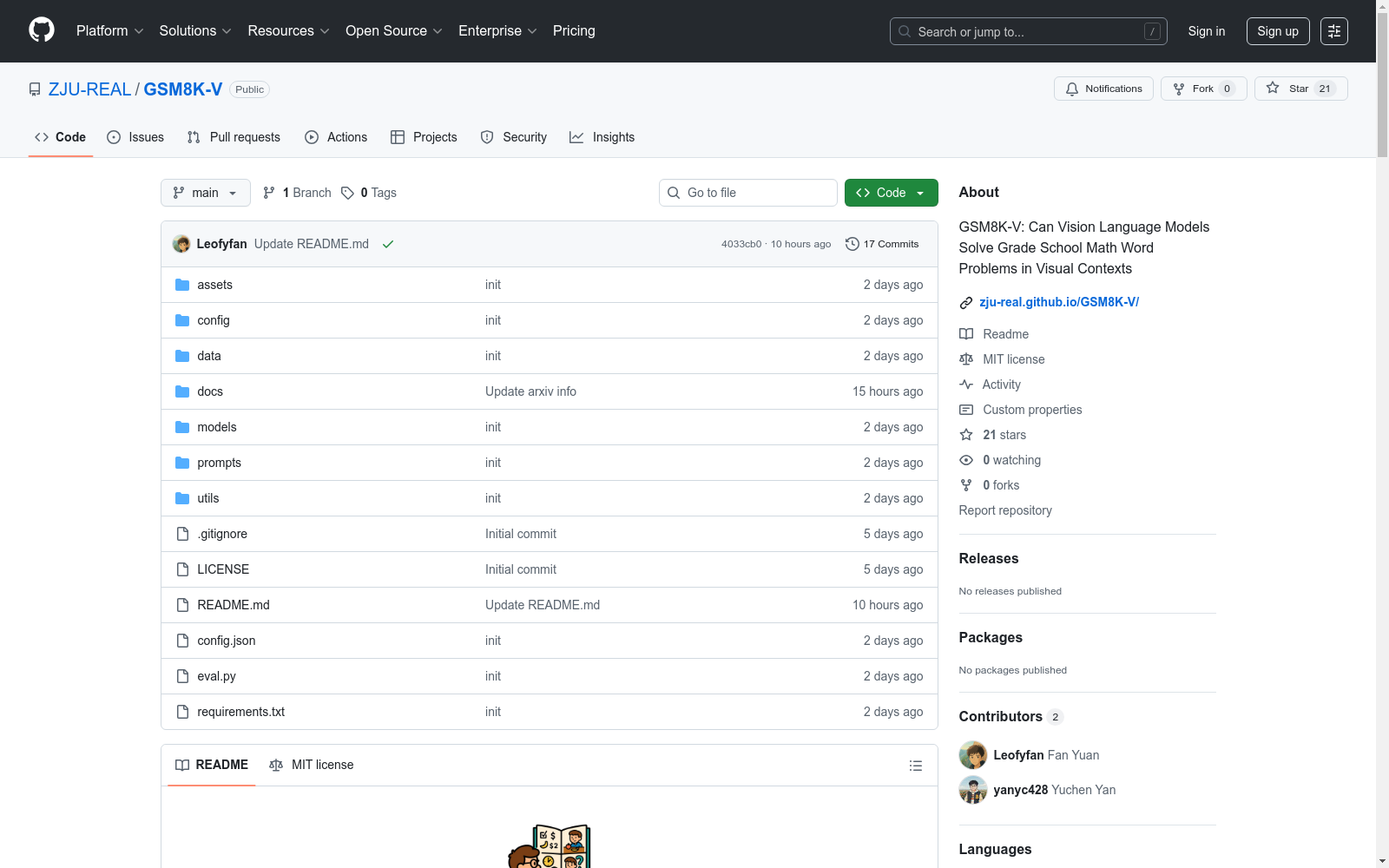The width and height of the screenshot is (1389, 868).
Task: Open the zju-real.github.io/GSM8K-V/ link
Action: (x=1059, y=302)
